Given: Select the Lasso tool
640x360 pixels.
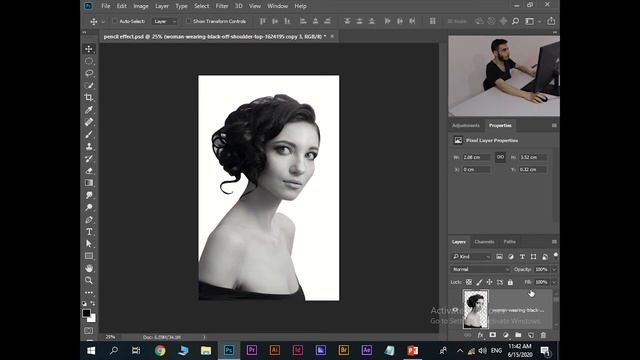Looking at the screenshot, I should tap(89, 73).
